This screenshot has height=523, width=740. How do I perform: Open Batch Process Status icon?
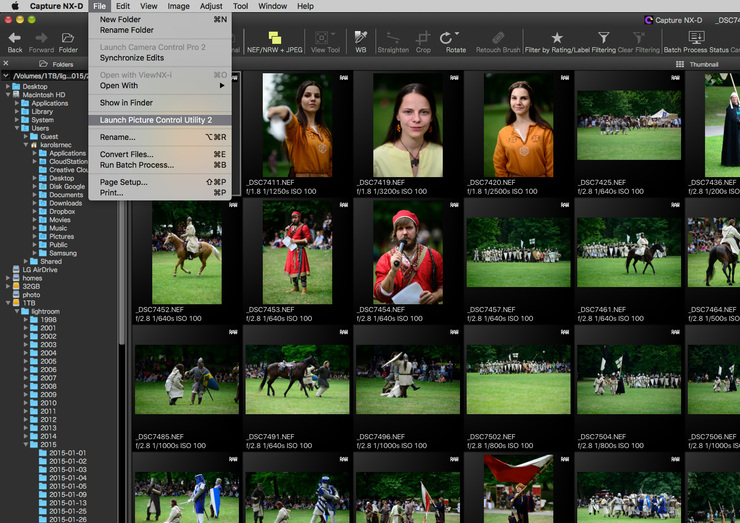pos(697,37)
